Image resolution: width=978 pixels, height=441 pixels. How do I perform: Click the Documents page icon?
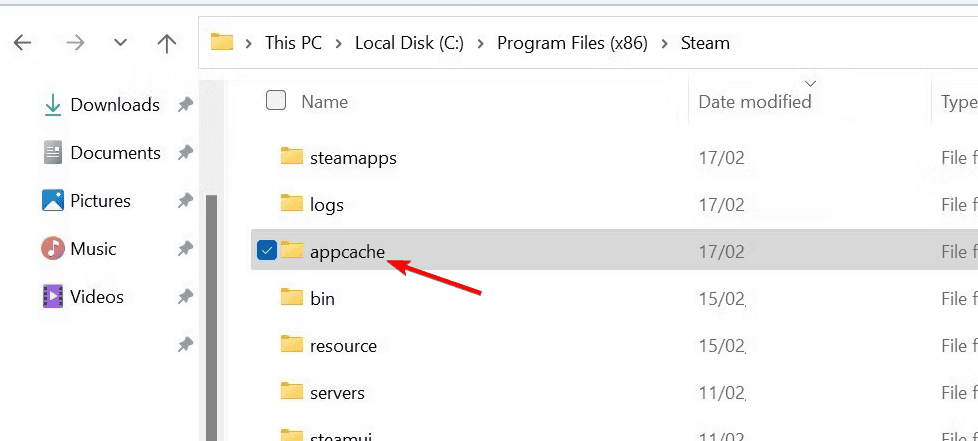coord(53,153)
